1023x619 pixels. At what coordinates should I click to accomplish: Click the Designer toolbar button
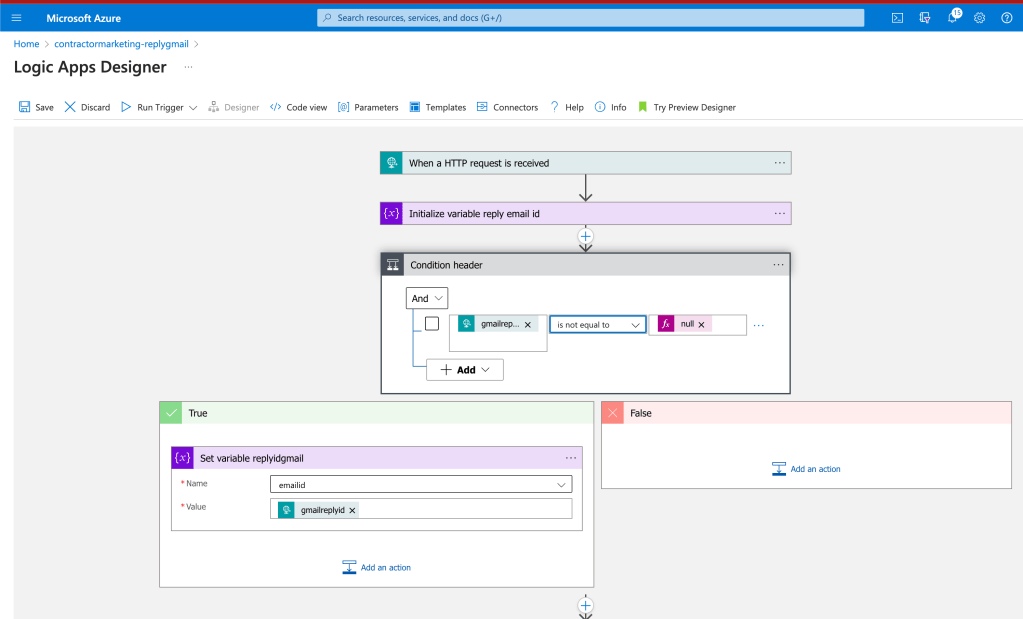tap(234, 107)
